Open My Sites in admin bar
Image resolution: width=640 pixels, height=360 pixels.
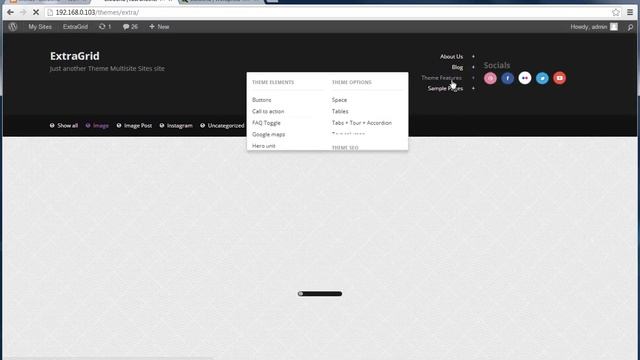(40, 27)
